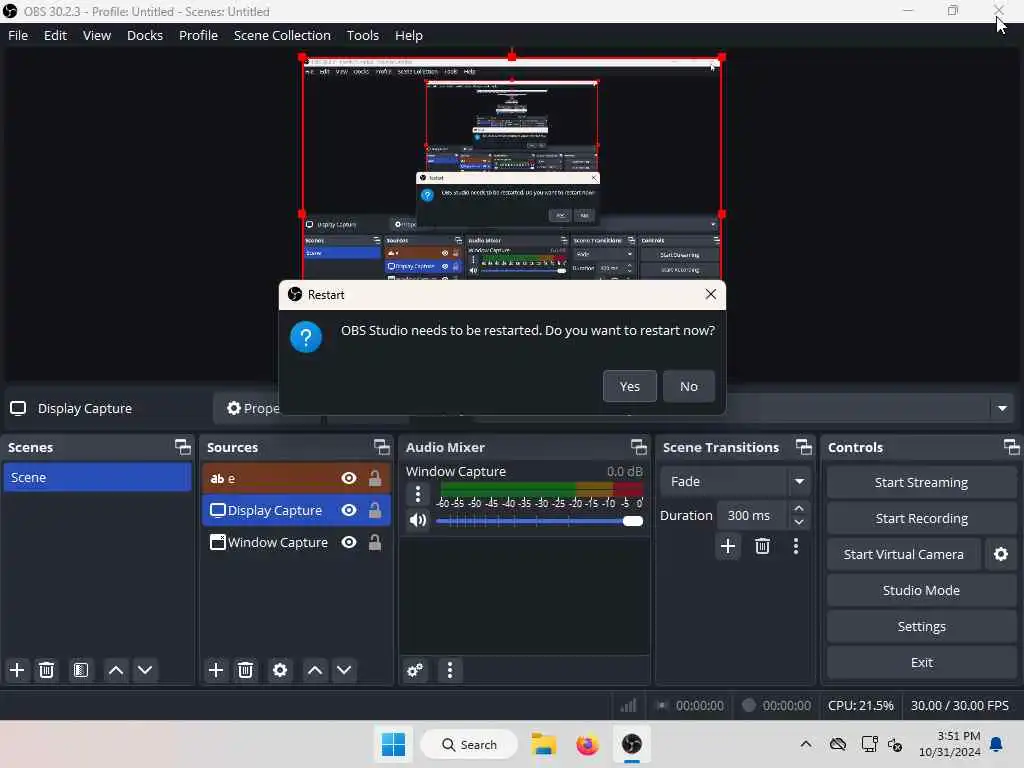Remove selected source using trash icon
This screenshot has height=768, width=1024.
[246, 670]
